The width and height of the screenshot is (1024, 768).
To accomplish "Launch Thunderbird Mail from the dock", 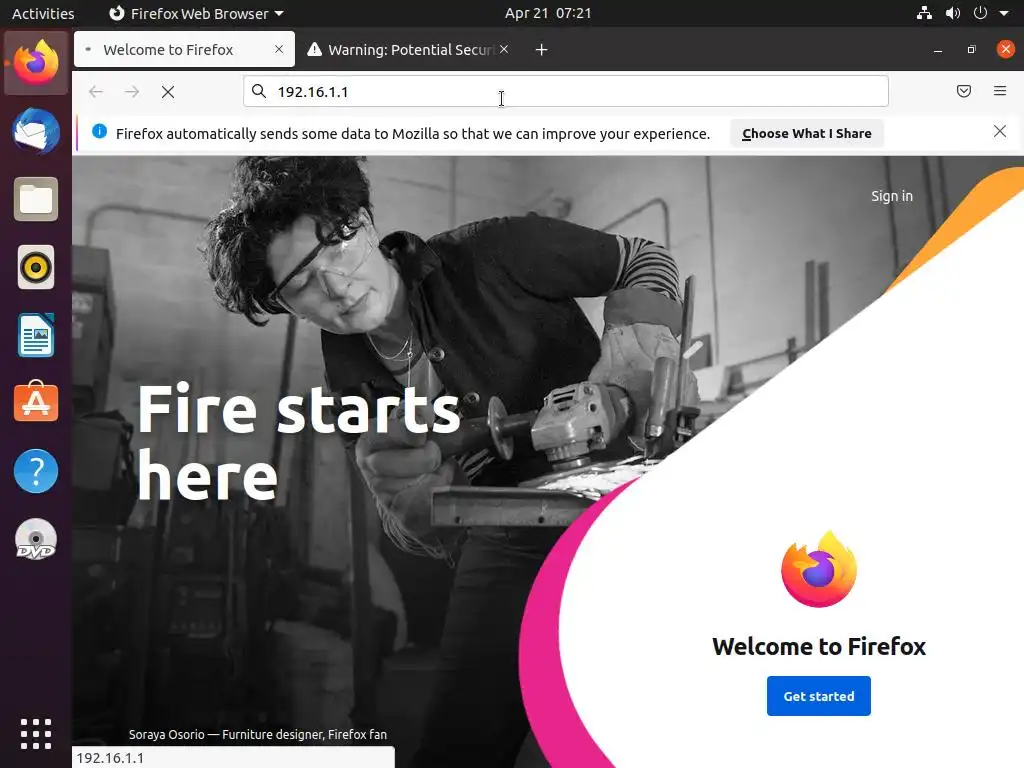I will [x=36, y=131].
